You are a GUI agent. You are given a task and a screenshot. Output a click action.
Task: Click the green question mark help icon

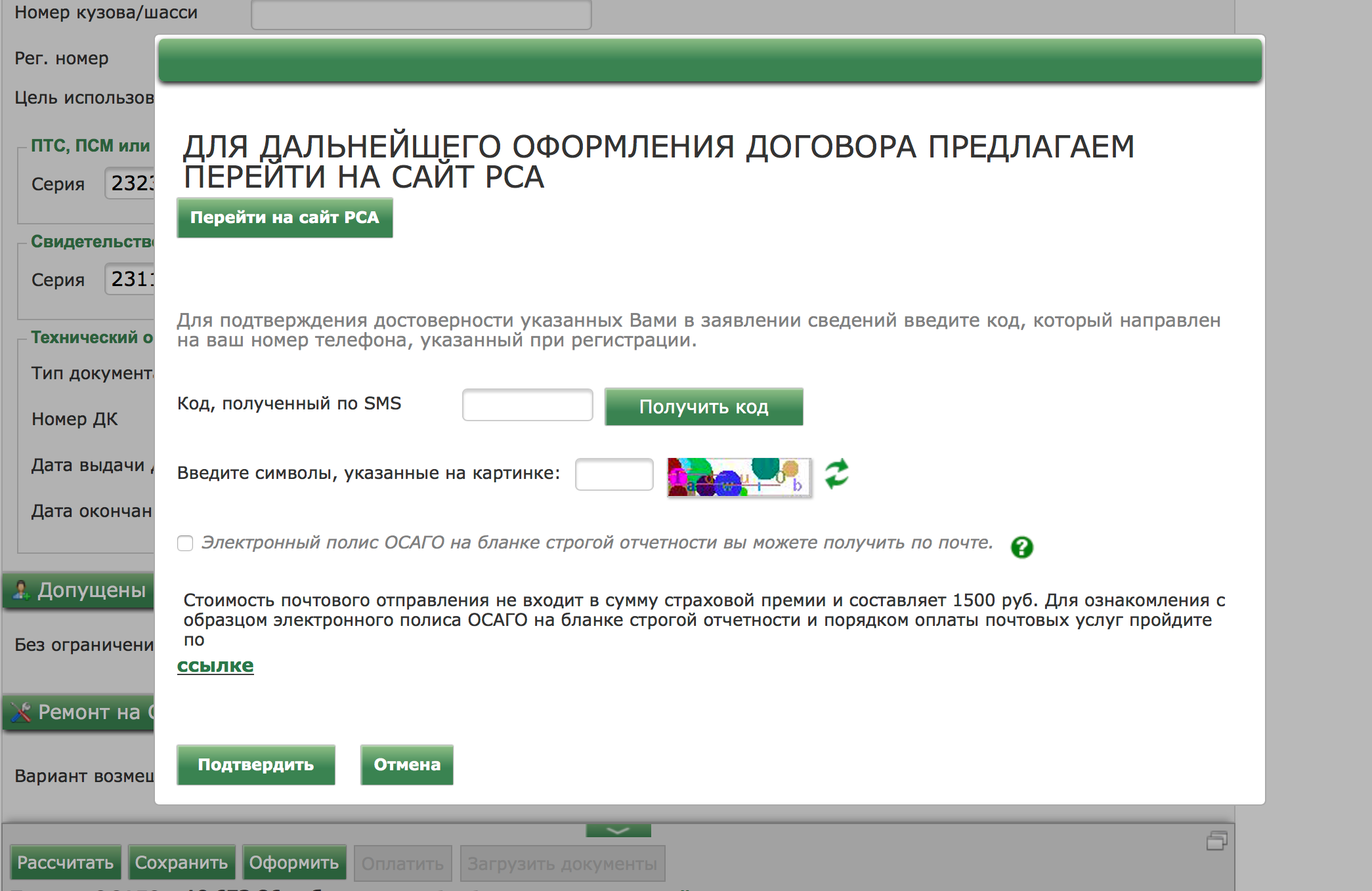(x=1021, y=547)
